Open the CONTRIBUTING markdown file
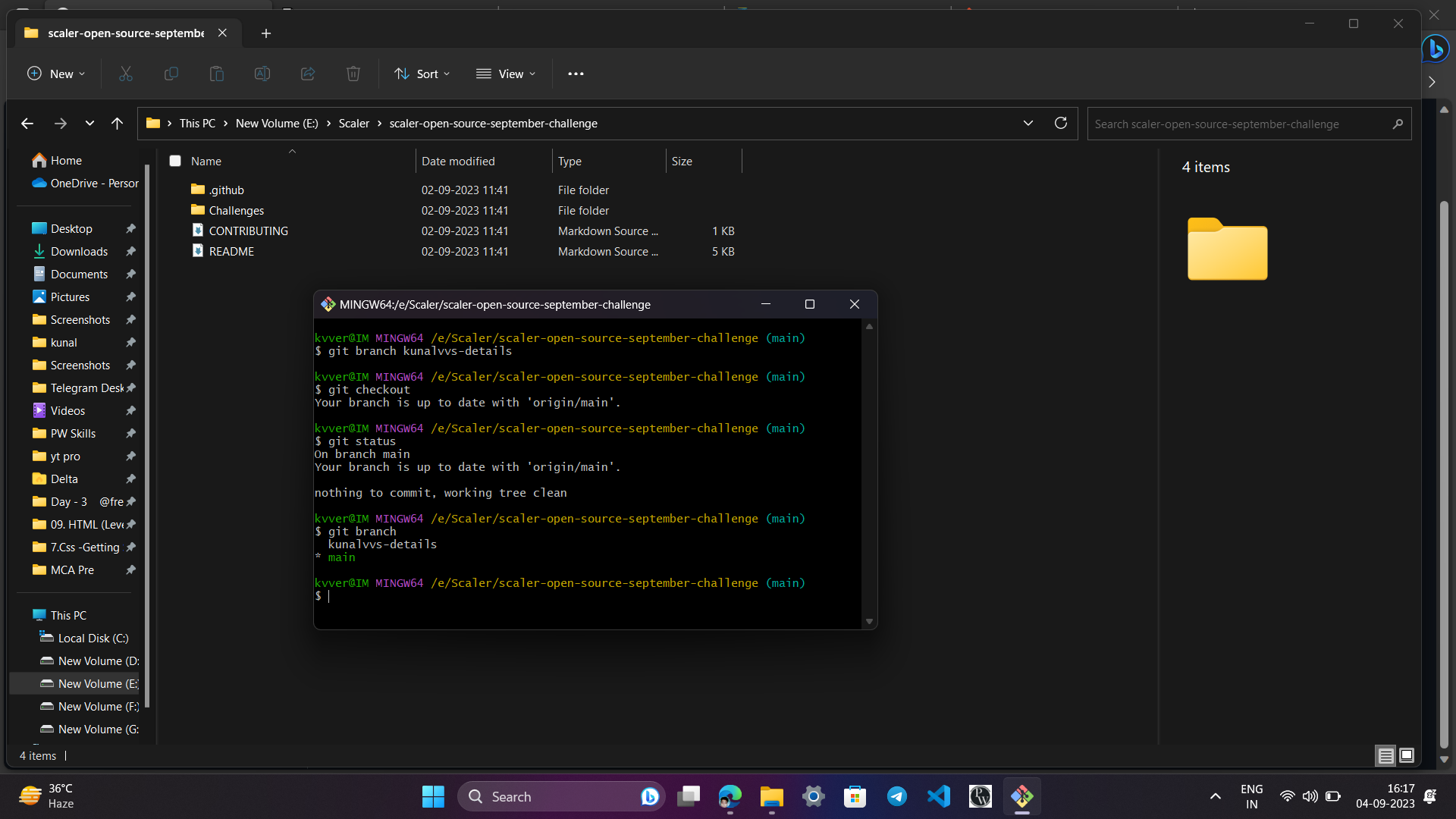 247,231
